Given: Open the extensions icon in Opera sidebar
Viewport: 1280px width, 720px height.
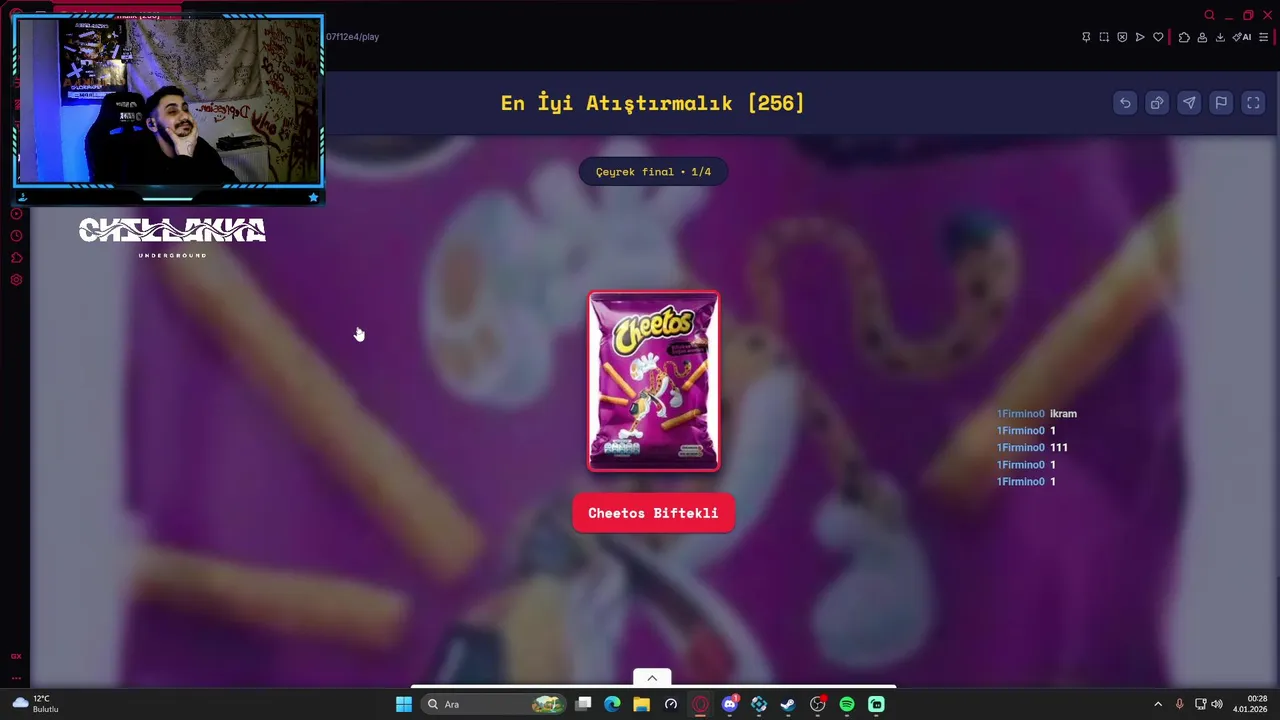Looking at the screenshot, I should (16, 258).
